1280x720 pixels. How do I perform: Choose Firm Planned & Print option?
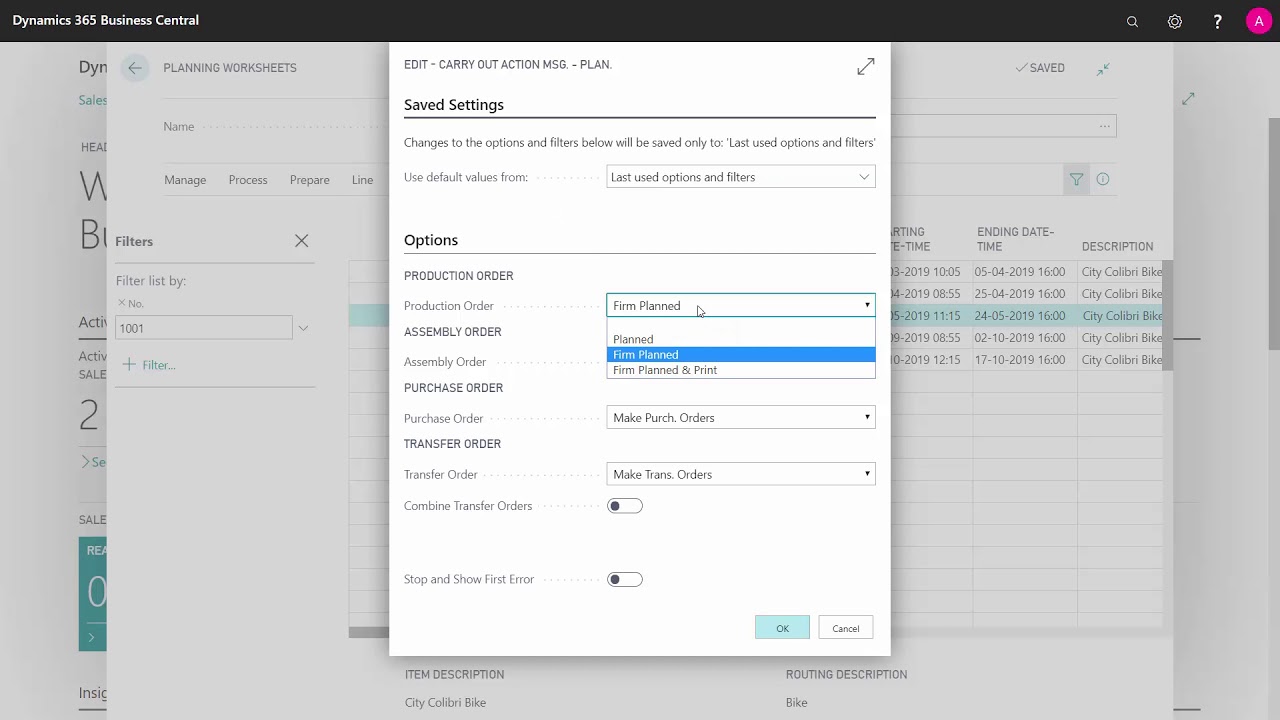click(x=665, y=370)
